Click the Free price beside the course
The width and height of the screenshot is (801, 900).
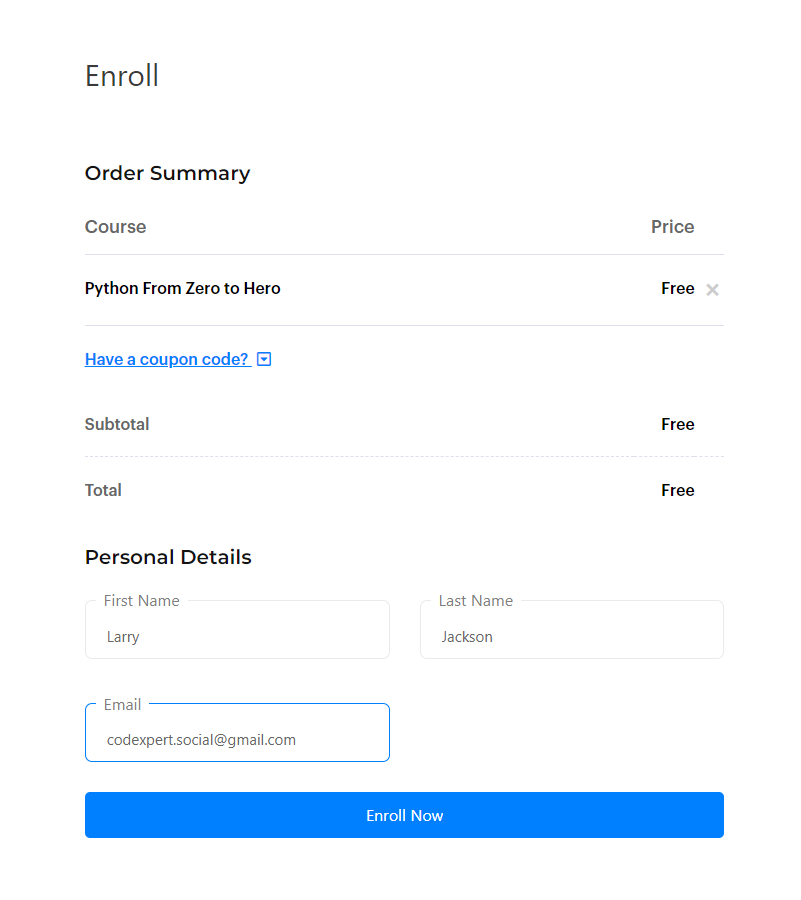(678, 288)
